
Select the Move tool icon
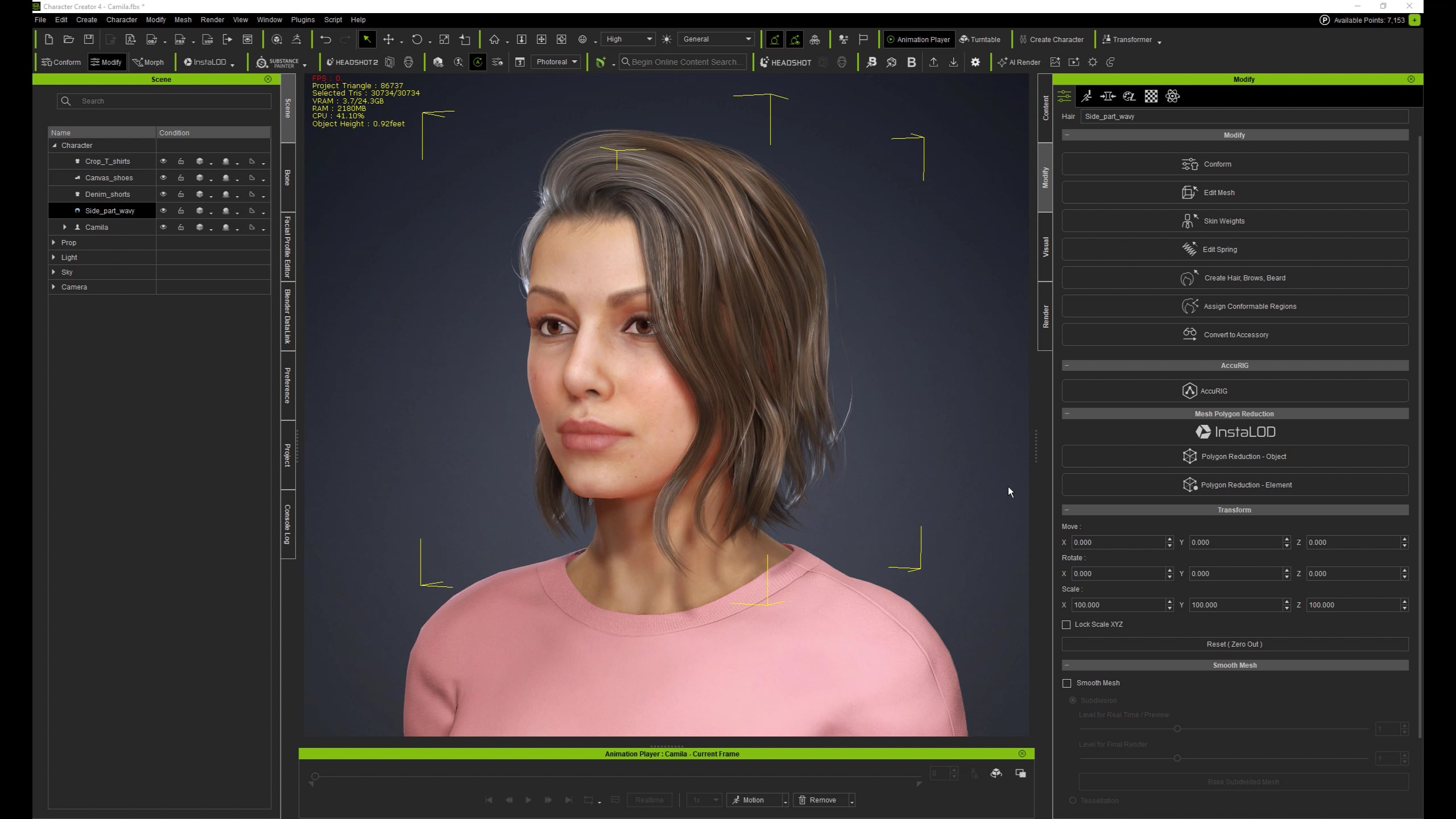click(388, 39)
